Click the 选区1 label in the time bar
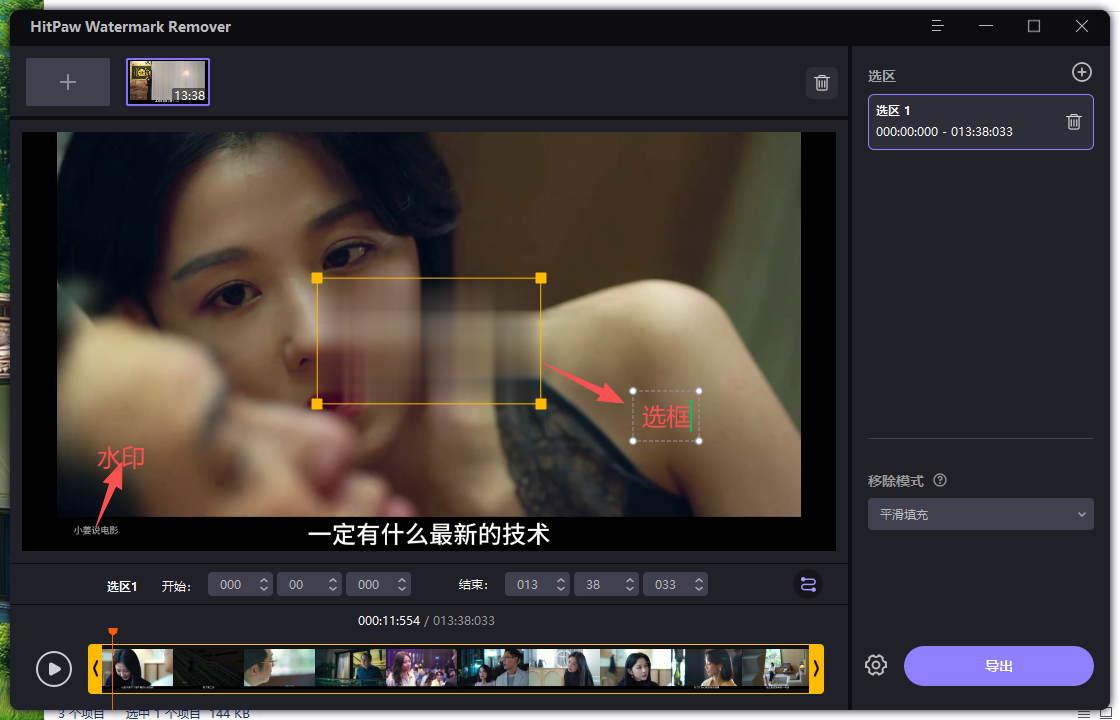Screen dimensions: 1120x720 point(122,586)
